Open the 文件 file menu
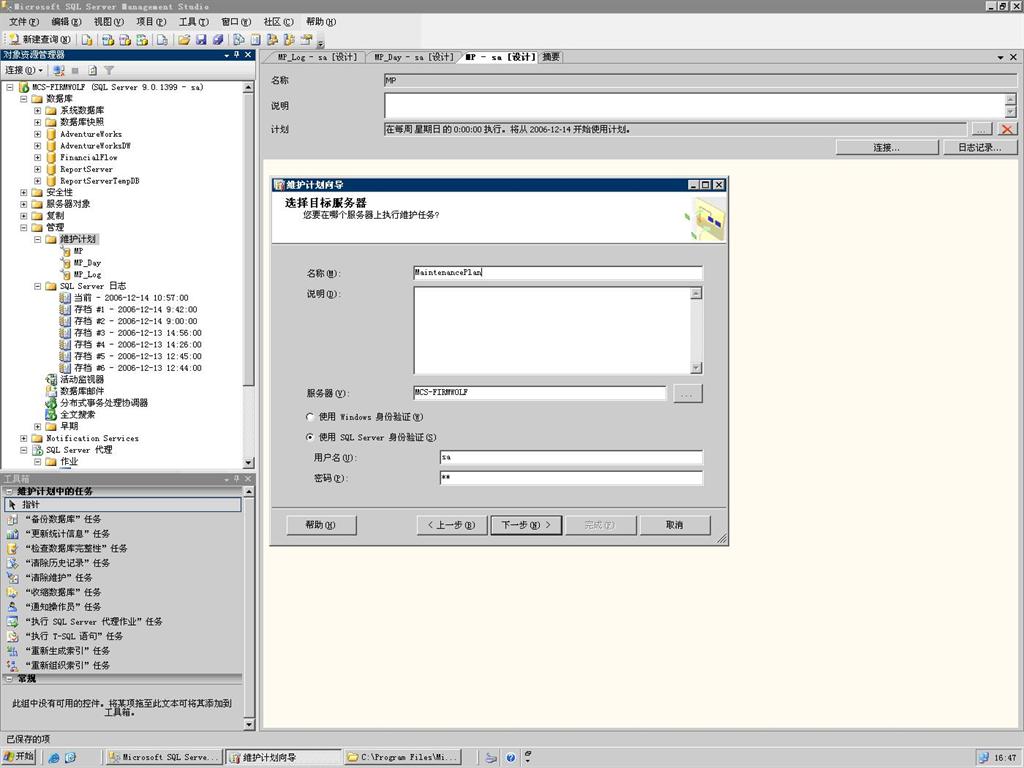 24,22
